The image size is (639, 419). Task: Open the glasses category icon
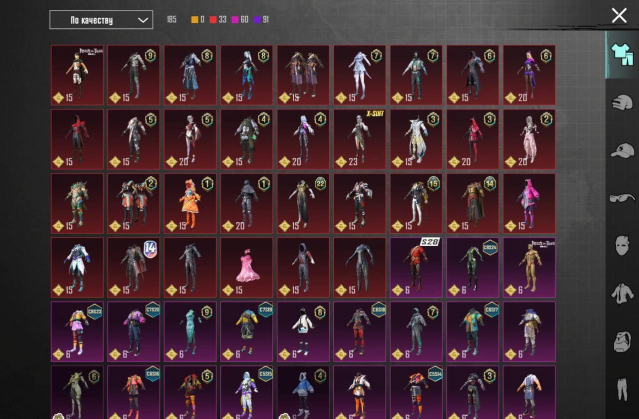click(621, 197)
